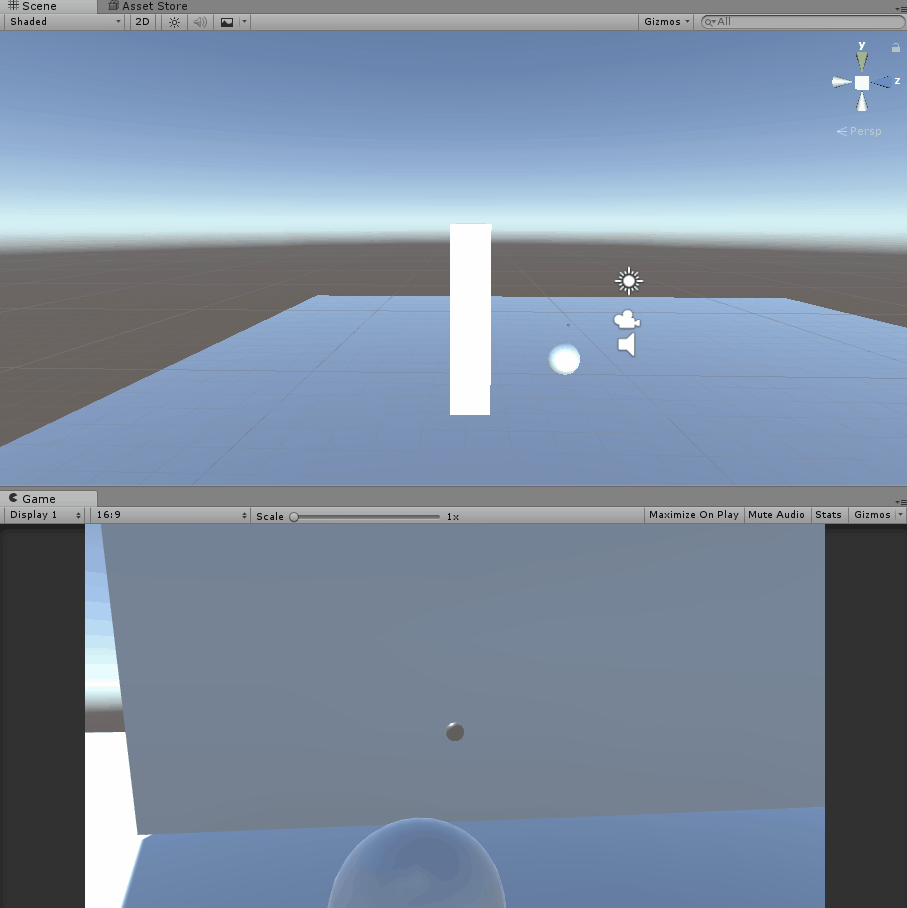Viewport: 907px width, 908px height.
Task: Open the Scene panel options menu icon
Action: click(x=900, y=9)
